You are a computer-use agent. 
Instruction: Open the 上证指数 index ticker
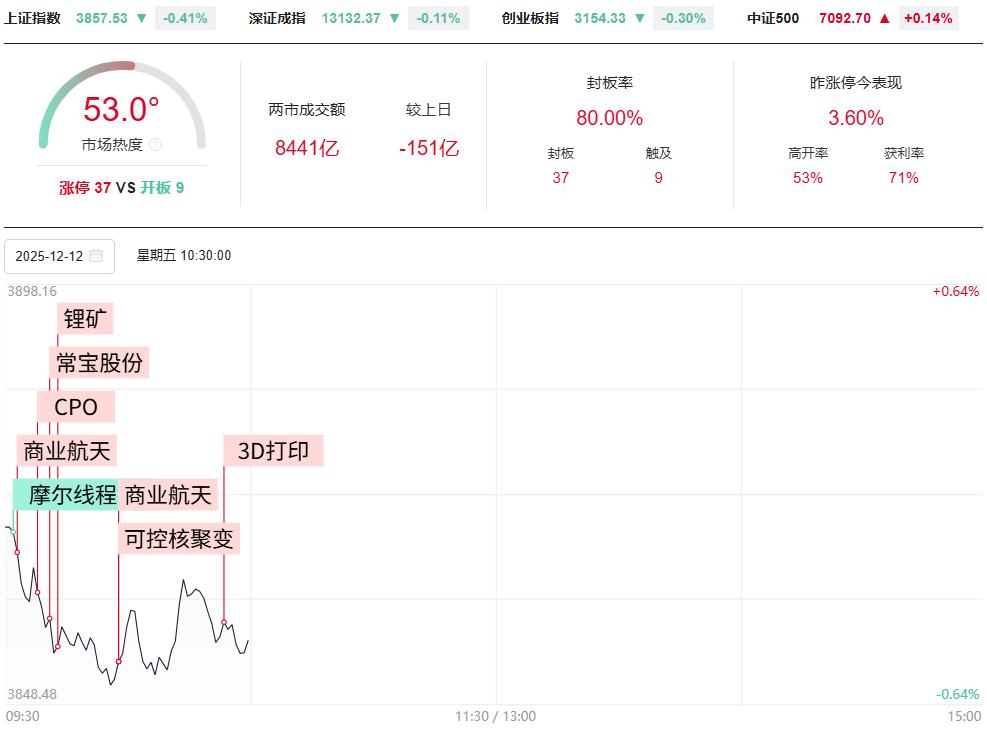tap(32, 18)
